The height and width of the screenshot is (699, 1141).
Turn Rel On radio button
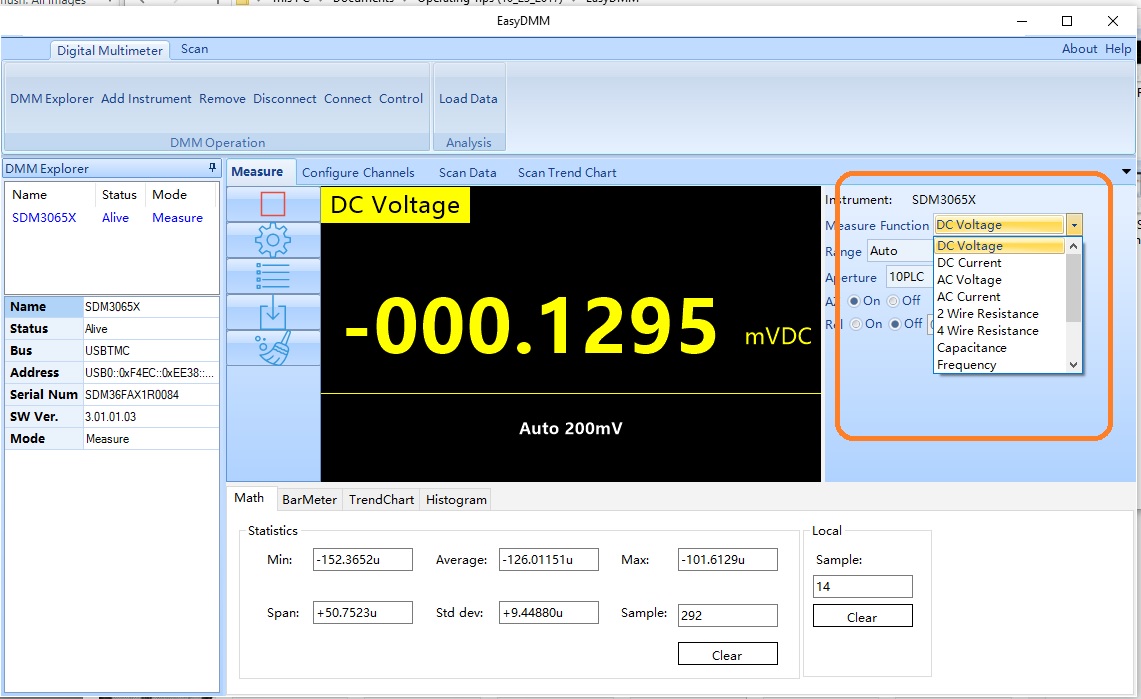click(856, 324)
